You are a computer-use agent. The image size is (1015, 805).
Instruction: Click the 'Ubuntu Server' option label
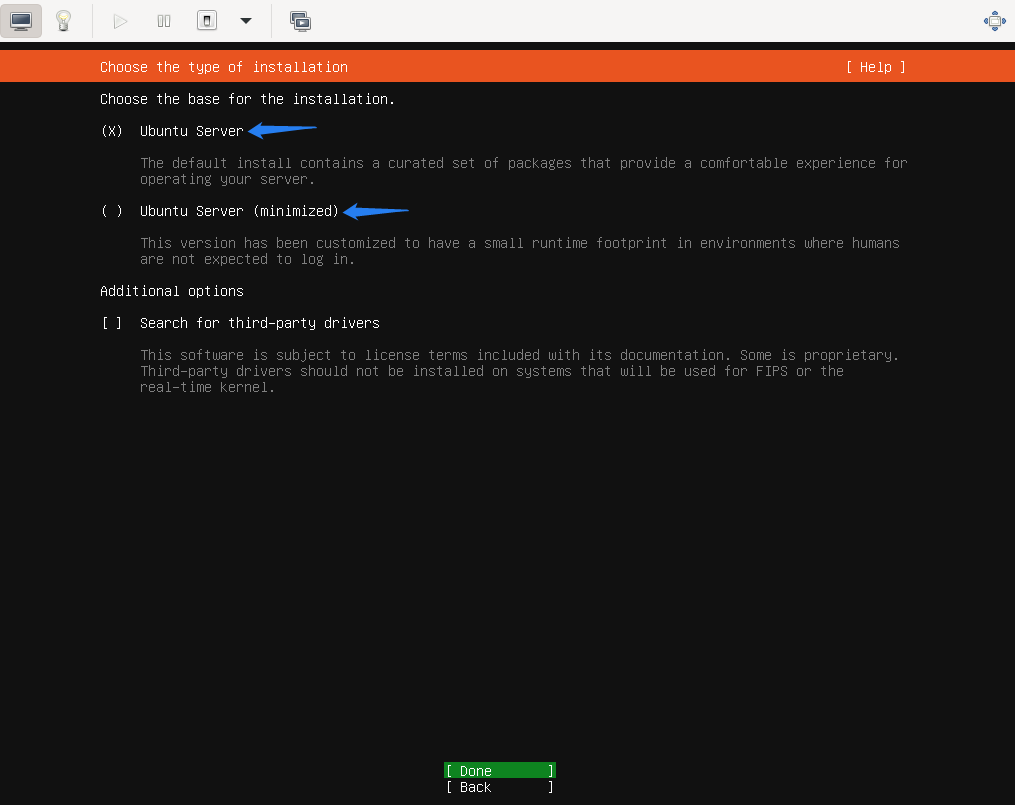[191, 131]
